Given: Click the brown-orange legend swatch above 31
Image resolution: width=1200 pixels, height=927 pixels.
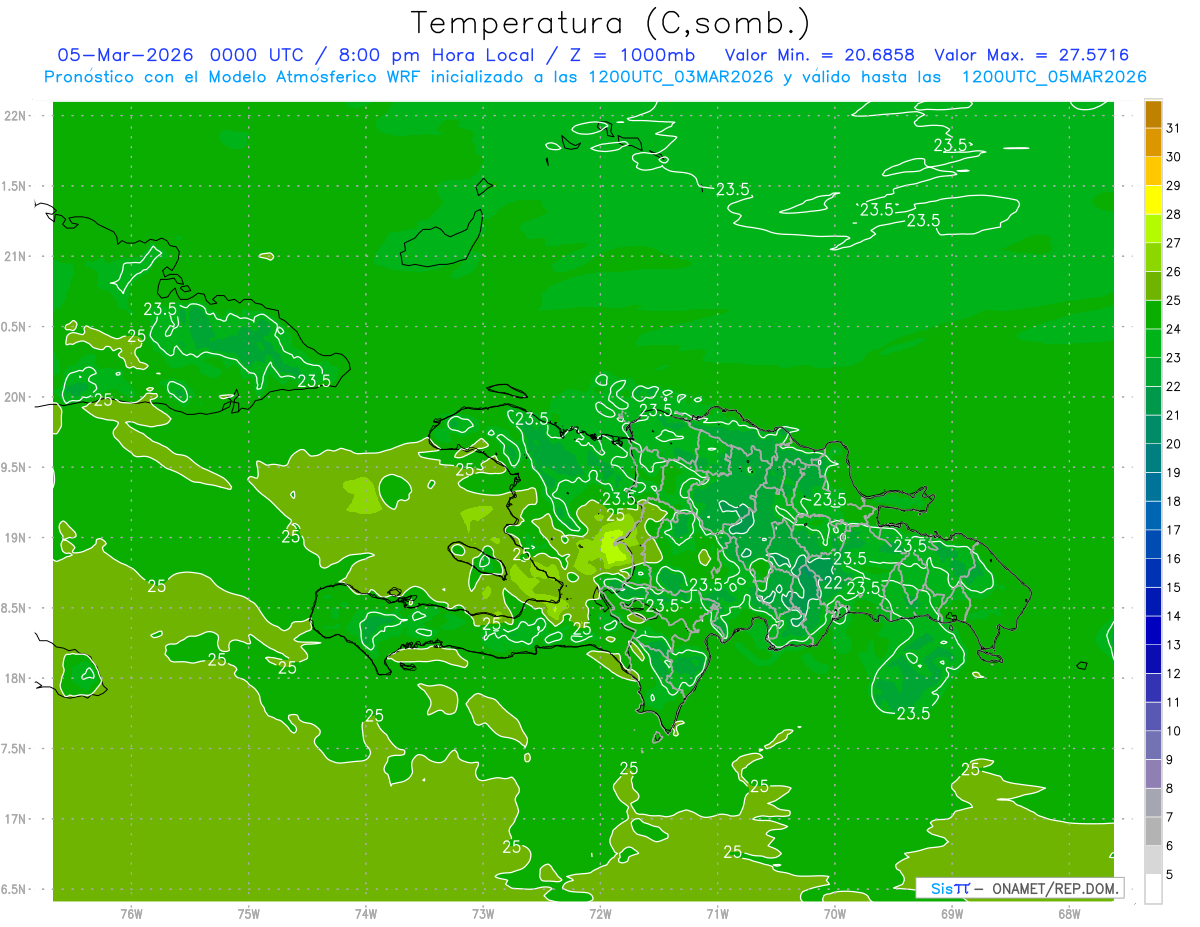Looking at the screenshot, I should coord(1153,114).
